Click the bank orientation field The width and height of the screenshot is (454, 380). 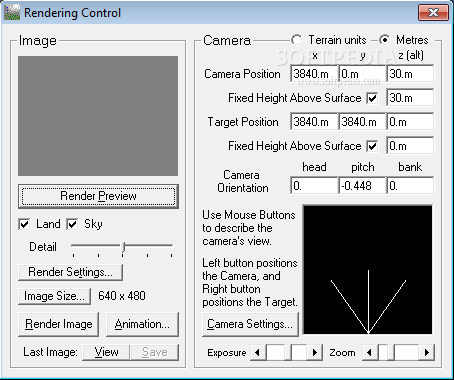pyautogui.click(x=410, y=186)
